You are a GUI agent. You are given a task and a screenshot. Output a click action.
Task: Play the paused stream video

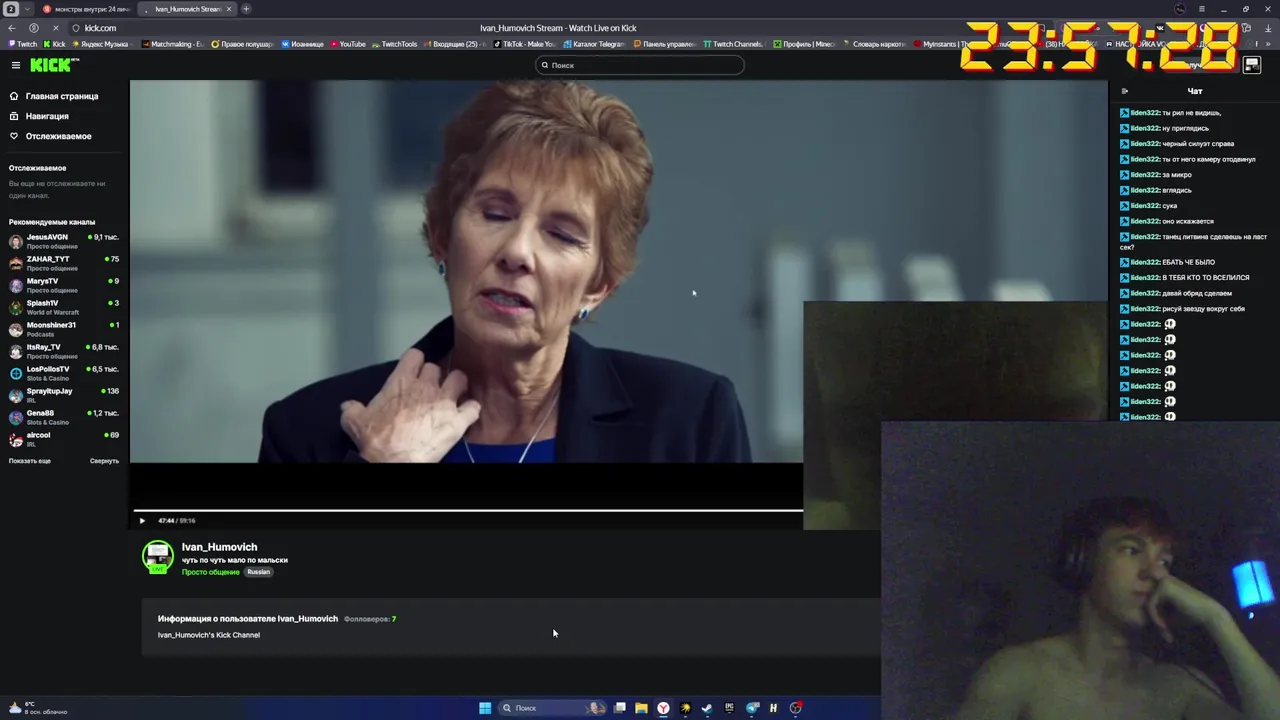(x=142, y=520)
